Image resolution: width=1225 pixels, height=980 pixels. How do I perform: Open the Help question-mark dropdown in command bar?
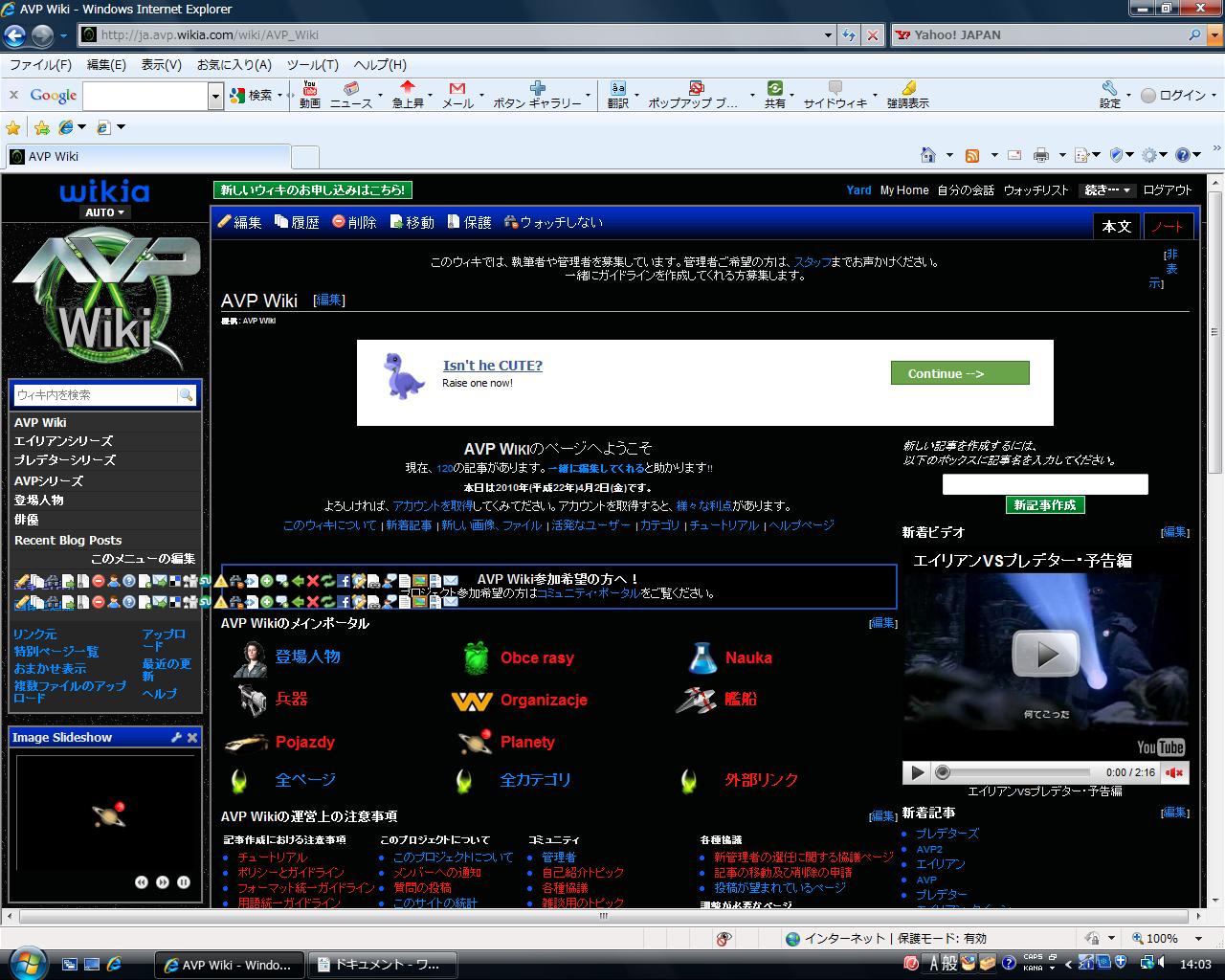(1196, 155)
